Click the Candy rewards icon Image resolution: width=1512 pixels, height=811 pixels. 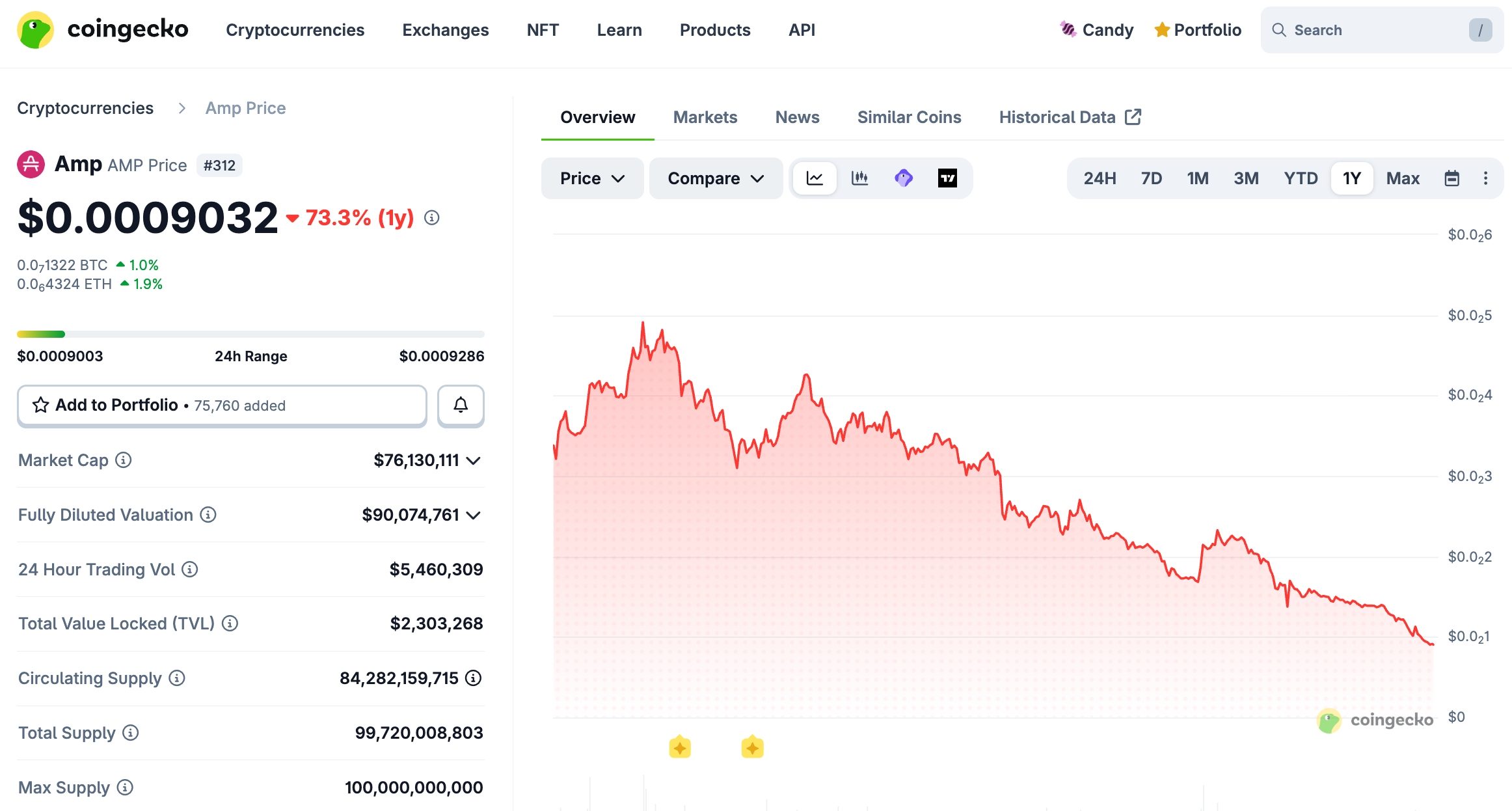click(x=1068, y=29)
